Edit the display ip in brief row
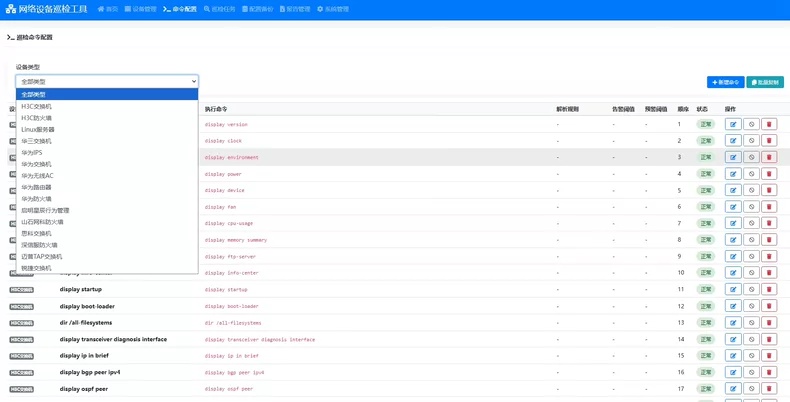The width and height of the screenshot is (790, 402). (x=733, y=356)
